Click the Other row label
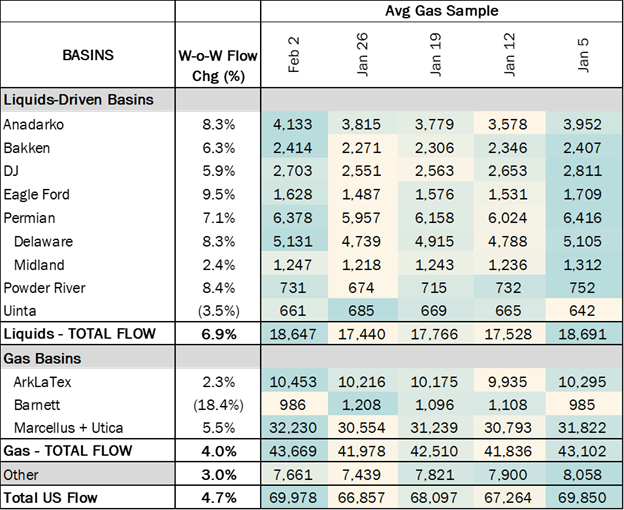 21,475
